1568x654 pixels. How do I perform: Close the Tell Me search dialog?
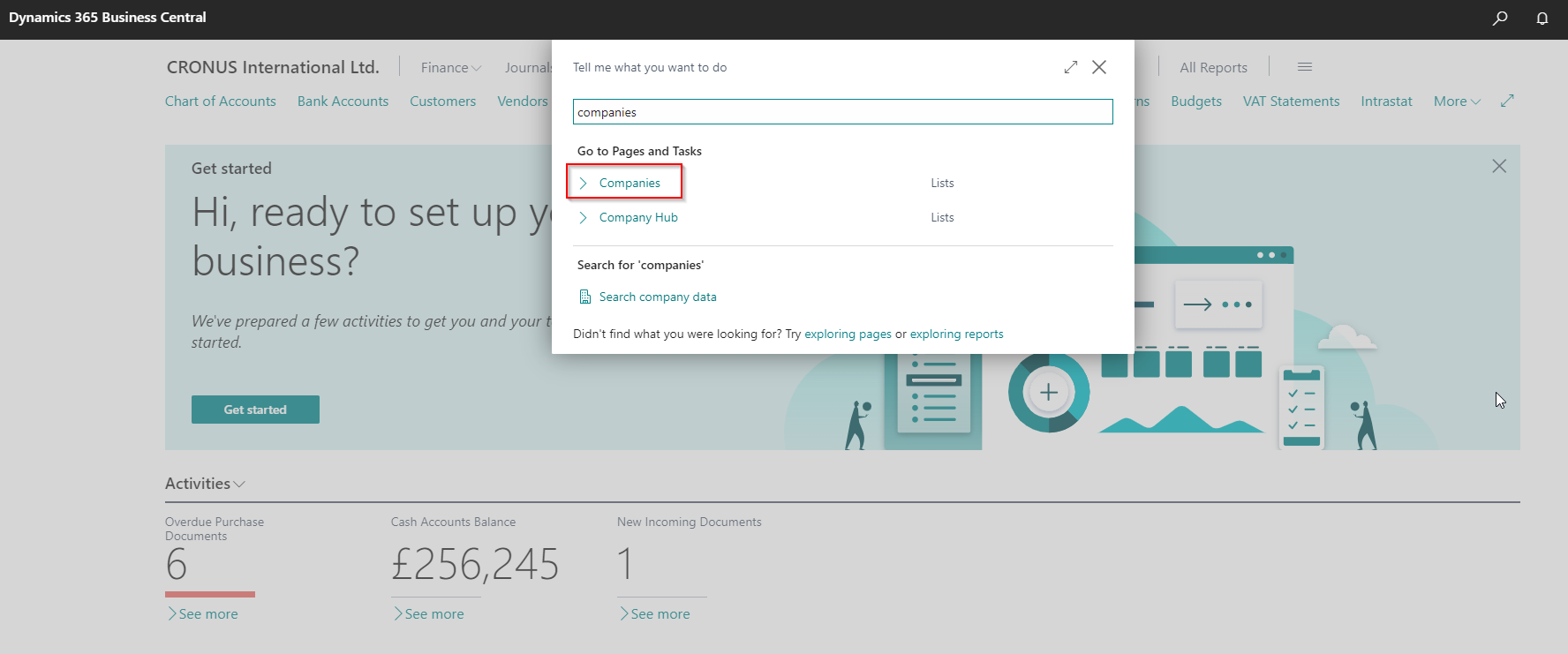tap(1099, 67)
